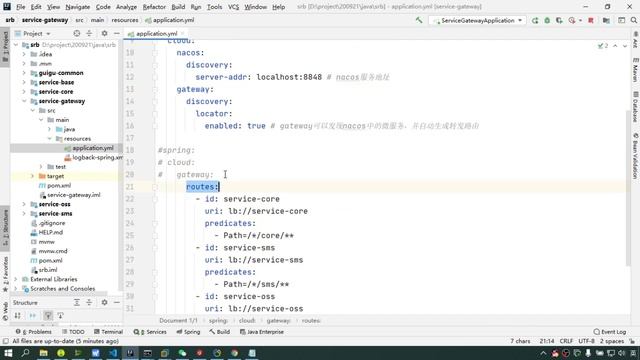Click Collapse All icon in Structure panel
The image size is (640, 360).
pos(89,302)
